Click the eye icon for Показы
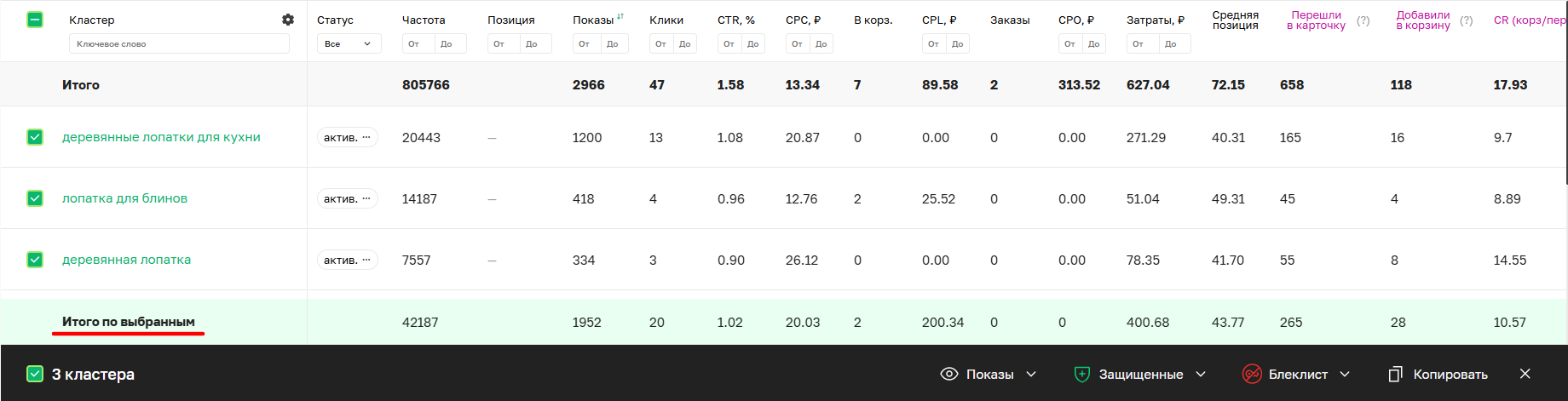The height and width of the screenshot is (401, 1568). click(x=948, y=374)
